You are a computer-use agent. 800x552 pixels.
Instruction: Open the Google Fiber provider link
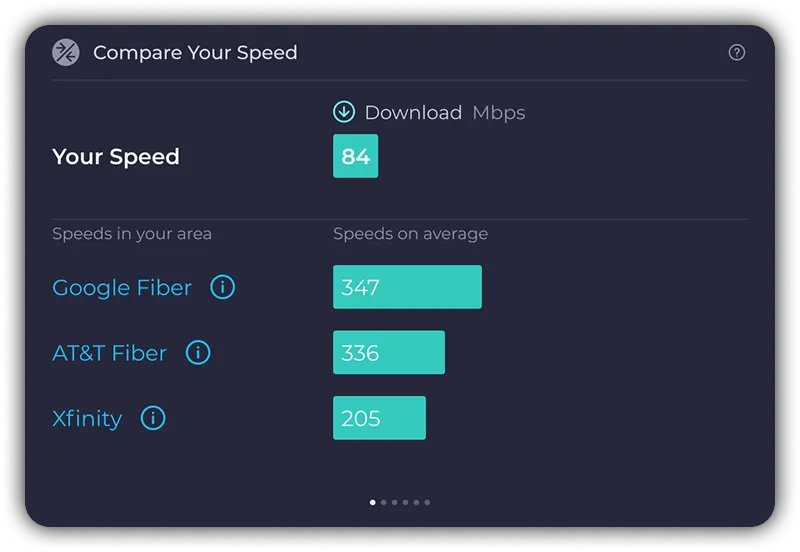(122, 288)
